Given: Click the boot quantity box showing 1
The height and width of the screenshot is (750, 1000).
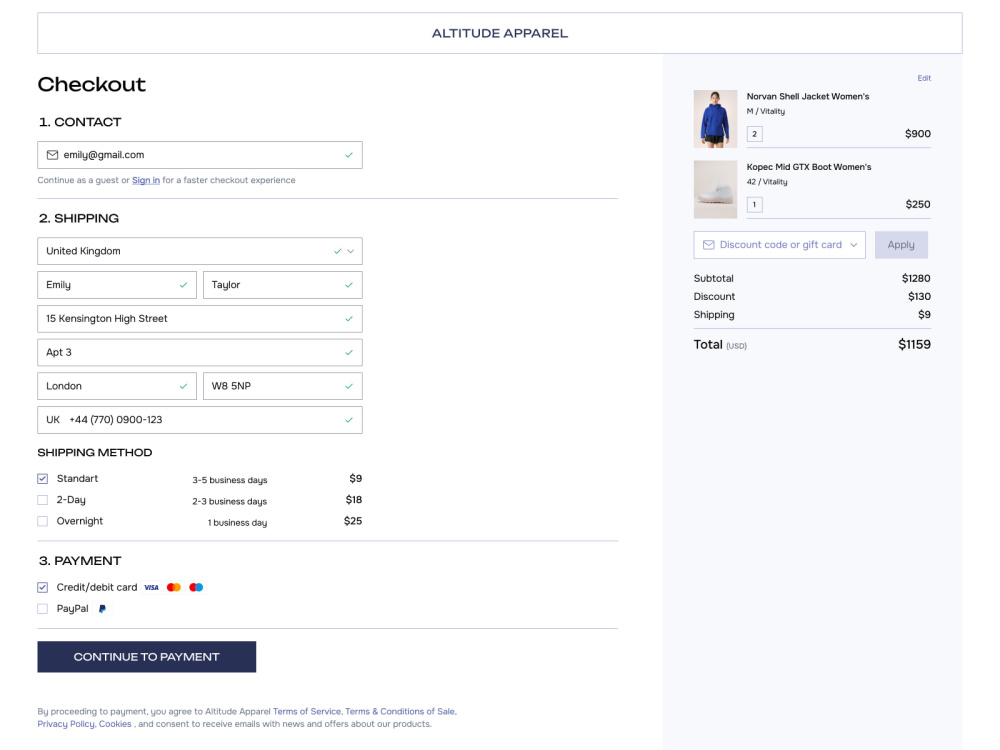Looking at the screenshot, I should tap(754, 205).
